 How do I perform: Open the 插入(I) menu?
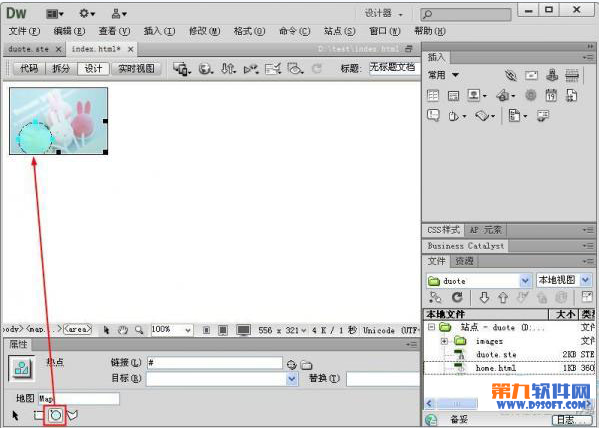[159, 31]
